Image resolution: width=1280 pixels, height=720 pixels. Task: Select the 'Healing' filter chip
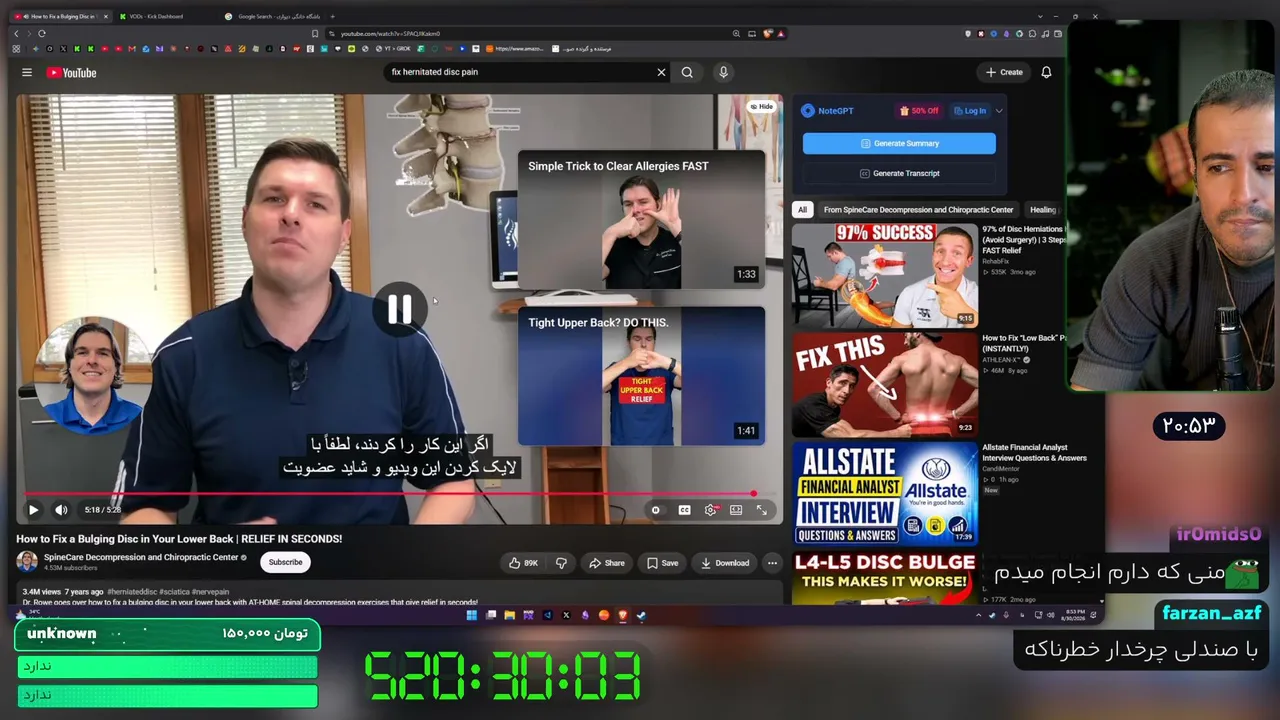[x=1043, y=210]
